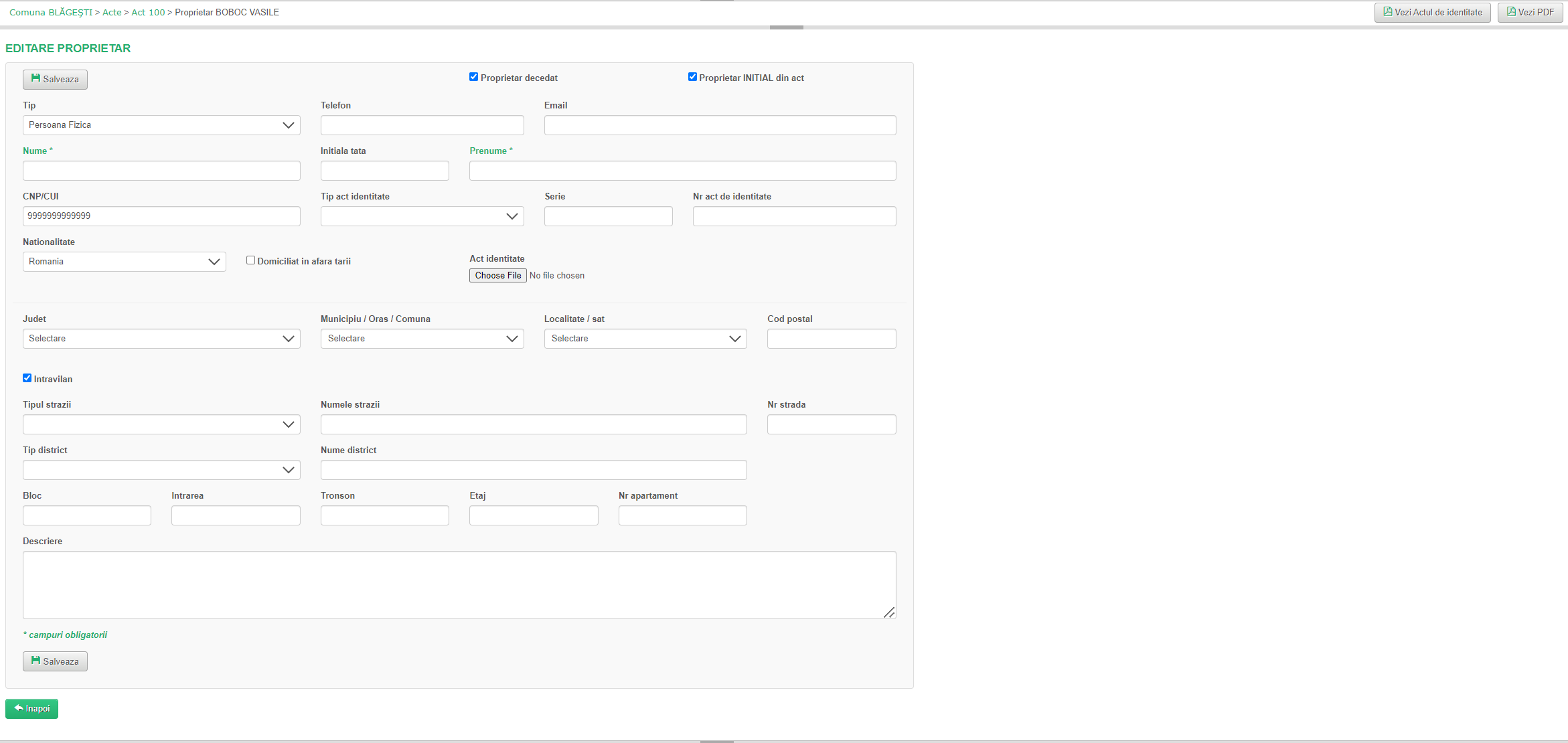Image resolution: width=1568 pixels, height=743 pixels.
Task: Toggle the Proprietar decedat checkbox
Action: pos(473,77)
